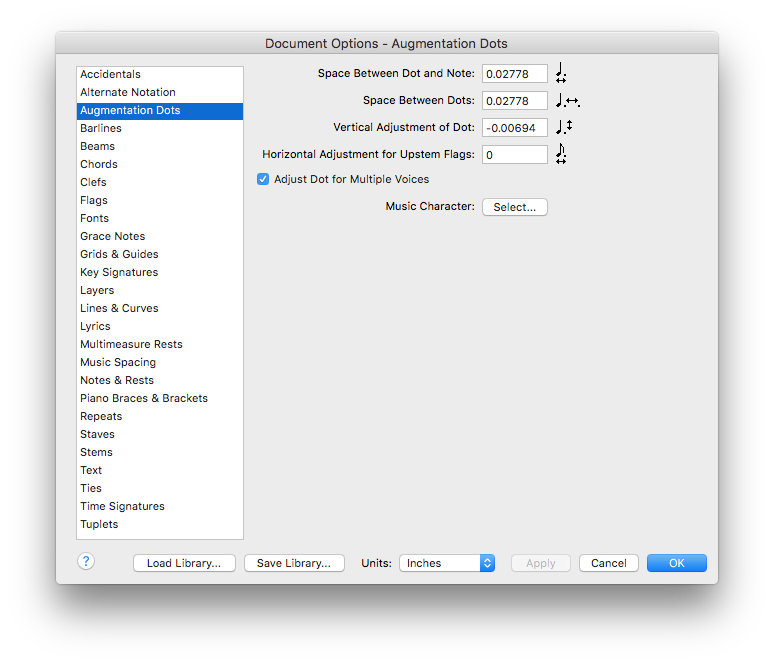
Task: Open the Lyrics options category
Action: pos(160,326)
